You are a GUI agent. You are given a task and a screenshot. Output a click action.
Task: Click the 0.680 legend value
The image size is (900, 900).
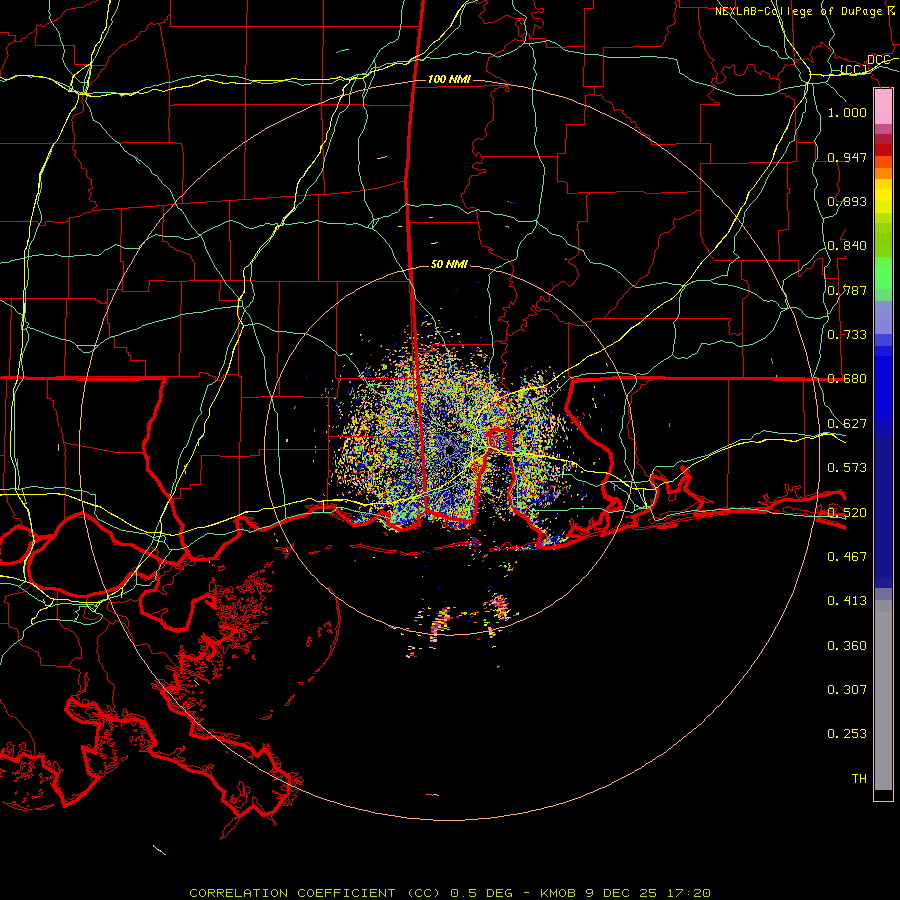847,378
